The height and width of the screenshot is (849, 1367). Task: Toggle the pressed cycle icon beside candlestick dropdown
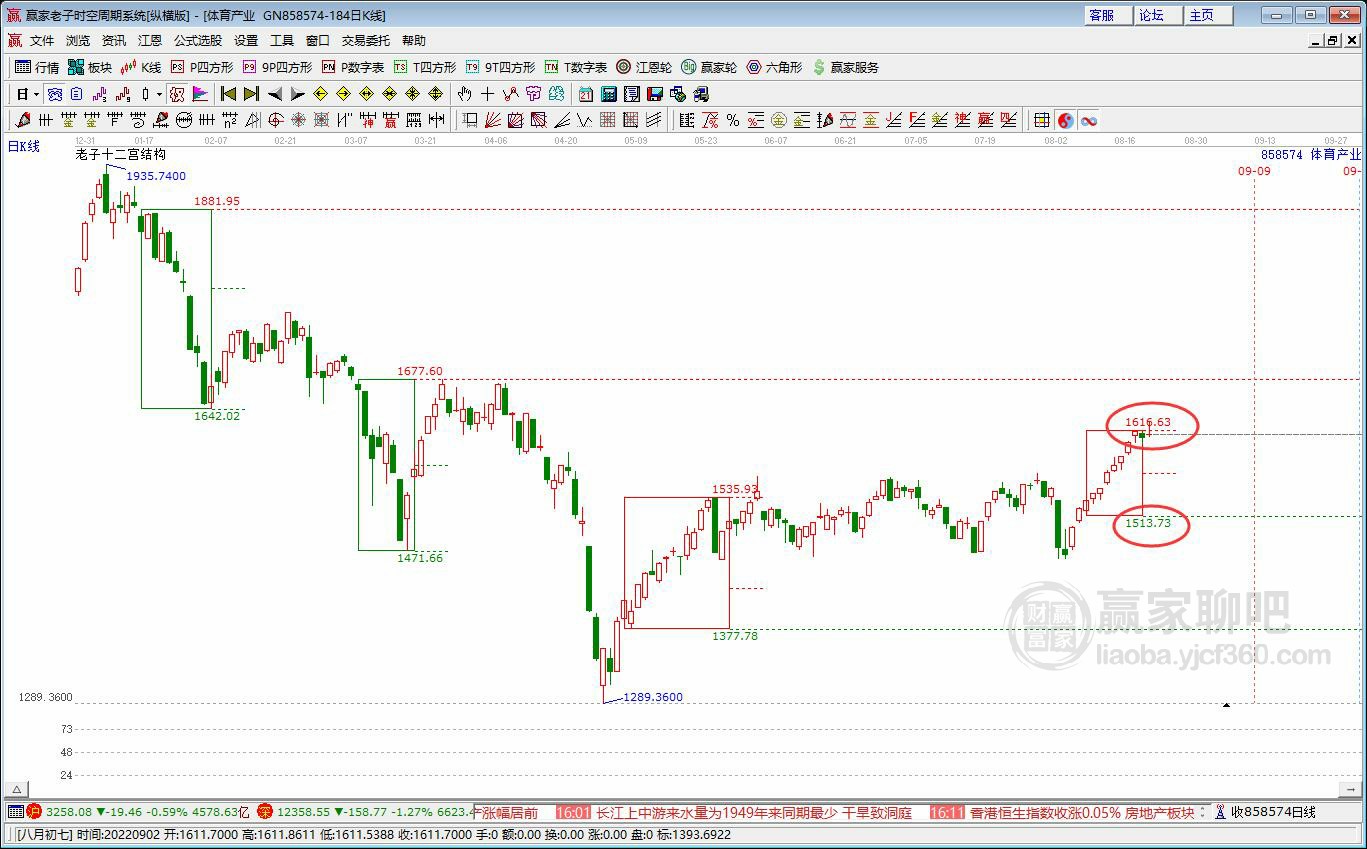pyautogui.click(x=177, y=94)
